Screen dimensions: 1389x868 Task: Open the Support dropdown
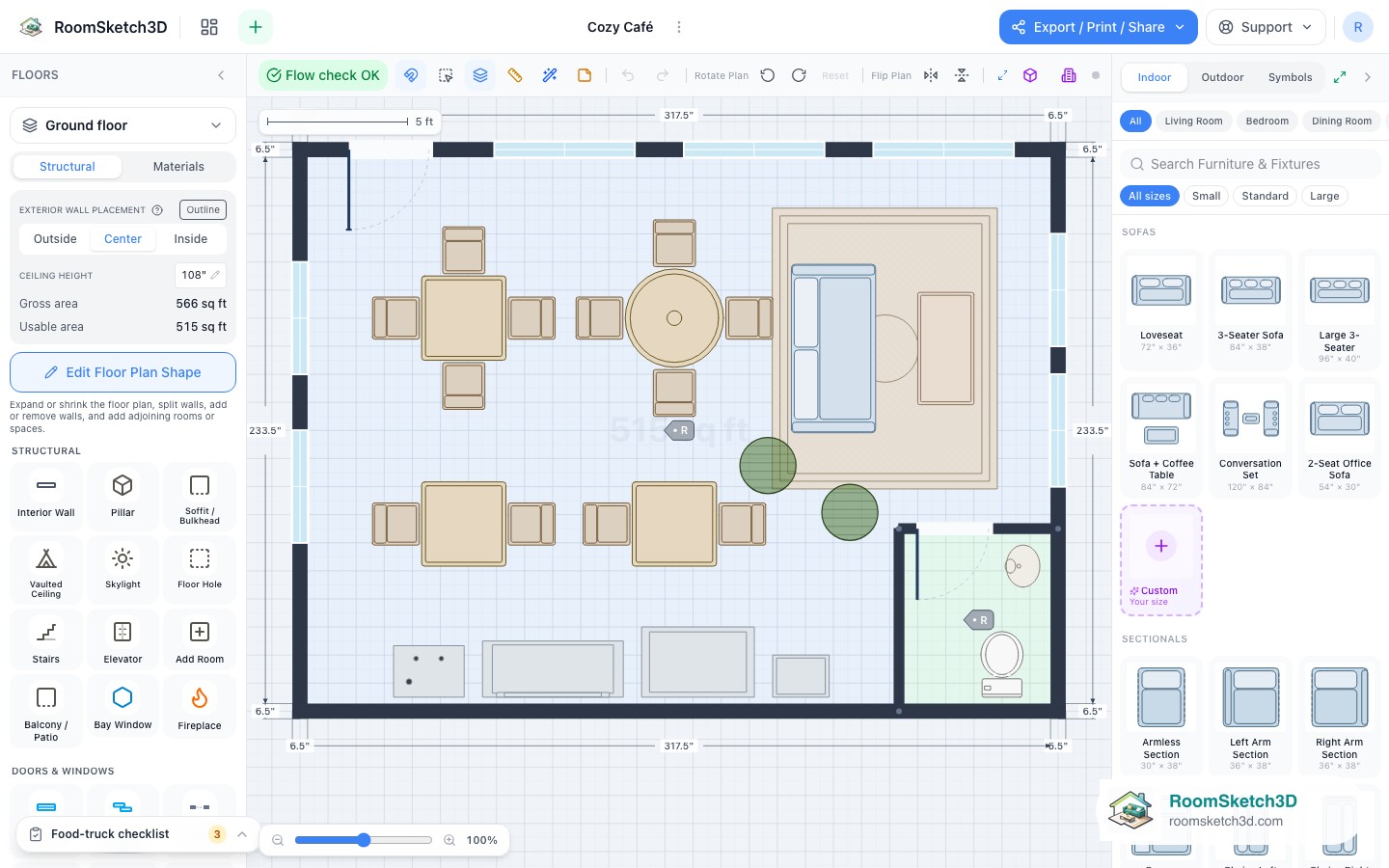coord(1266,27)
